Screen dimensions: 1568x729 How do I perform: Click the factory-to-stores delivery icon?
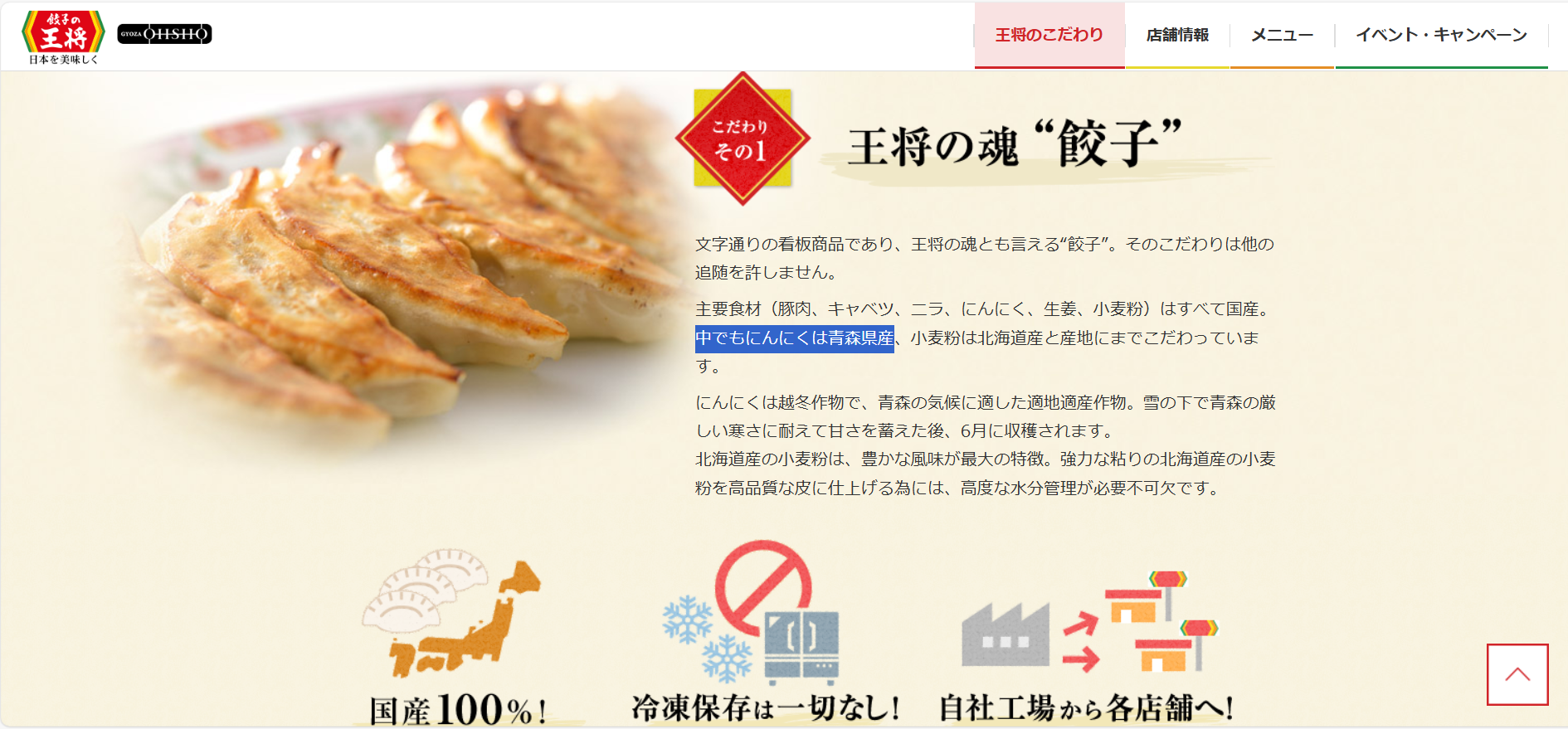coord(1089,620)
